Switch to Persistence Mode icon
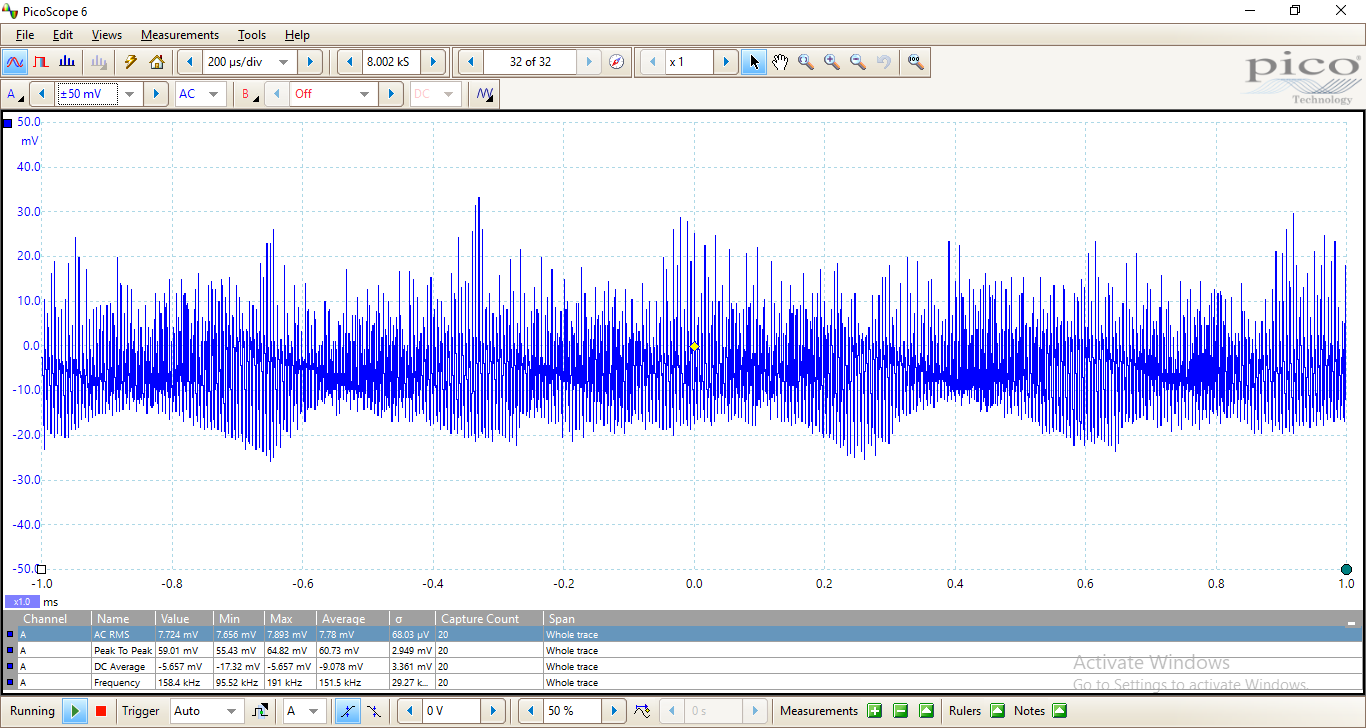The image size is (1366, 728). point(41,62)
